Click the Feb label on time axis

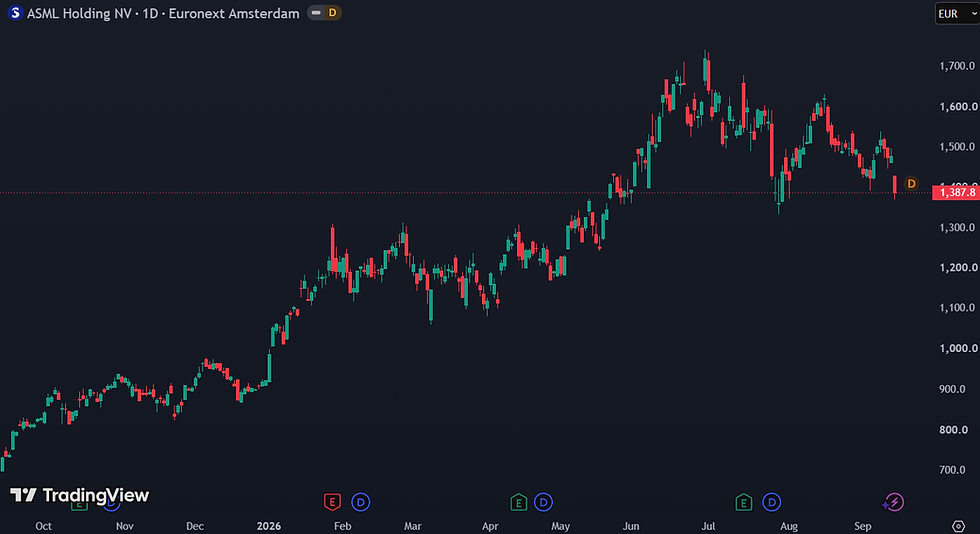[x=342, y=526]
